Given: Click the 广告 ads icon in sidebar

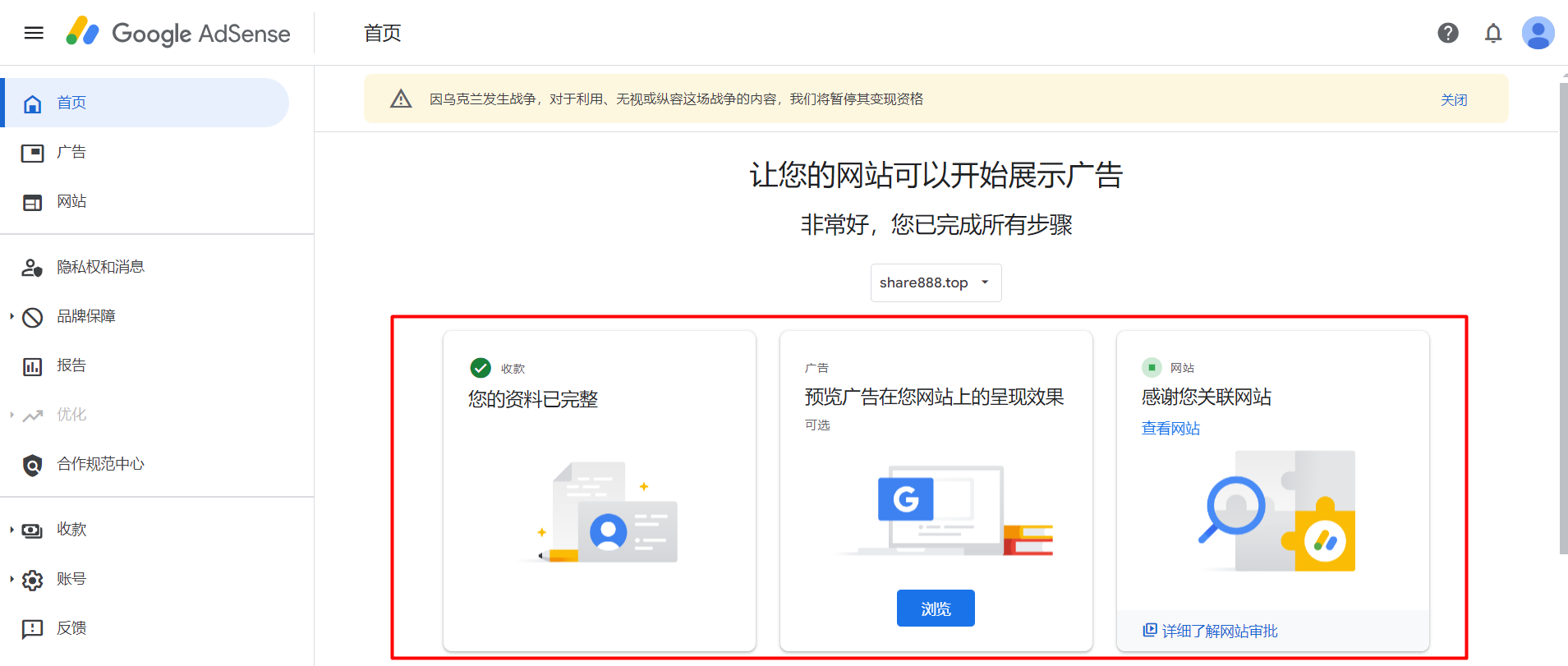Looking at the screenshot, I should click(33, 153).
